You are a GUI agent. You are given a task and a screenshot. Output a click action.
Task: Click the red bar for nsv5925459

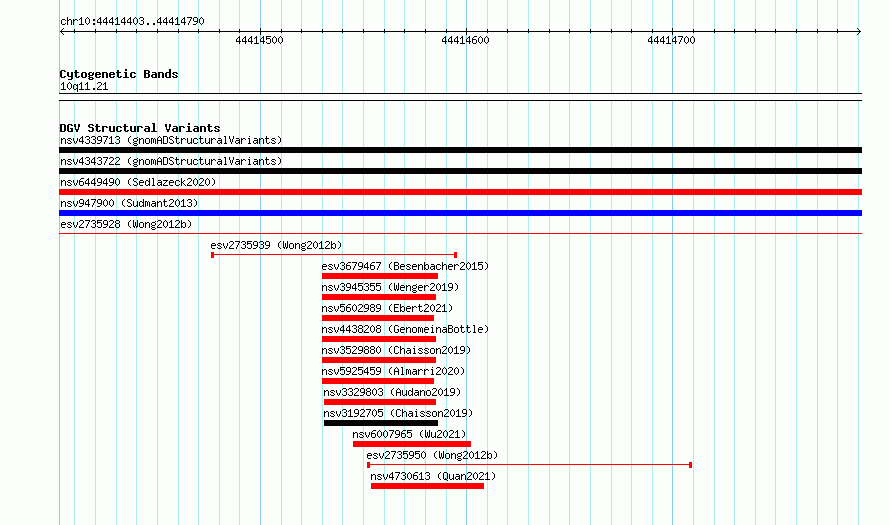point(377,381)
